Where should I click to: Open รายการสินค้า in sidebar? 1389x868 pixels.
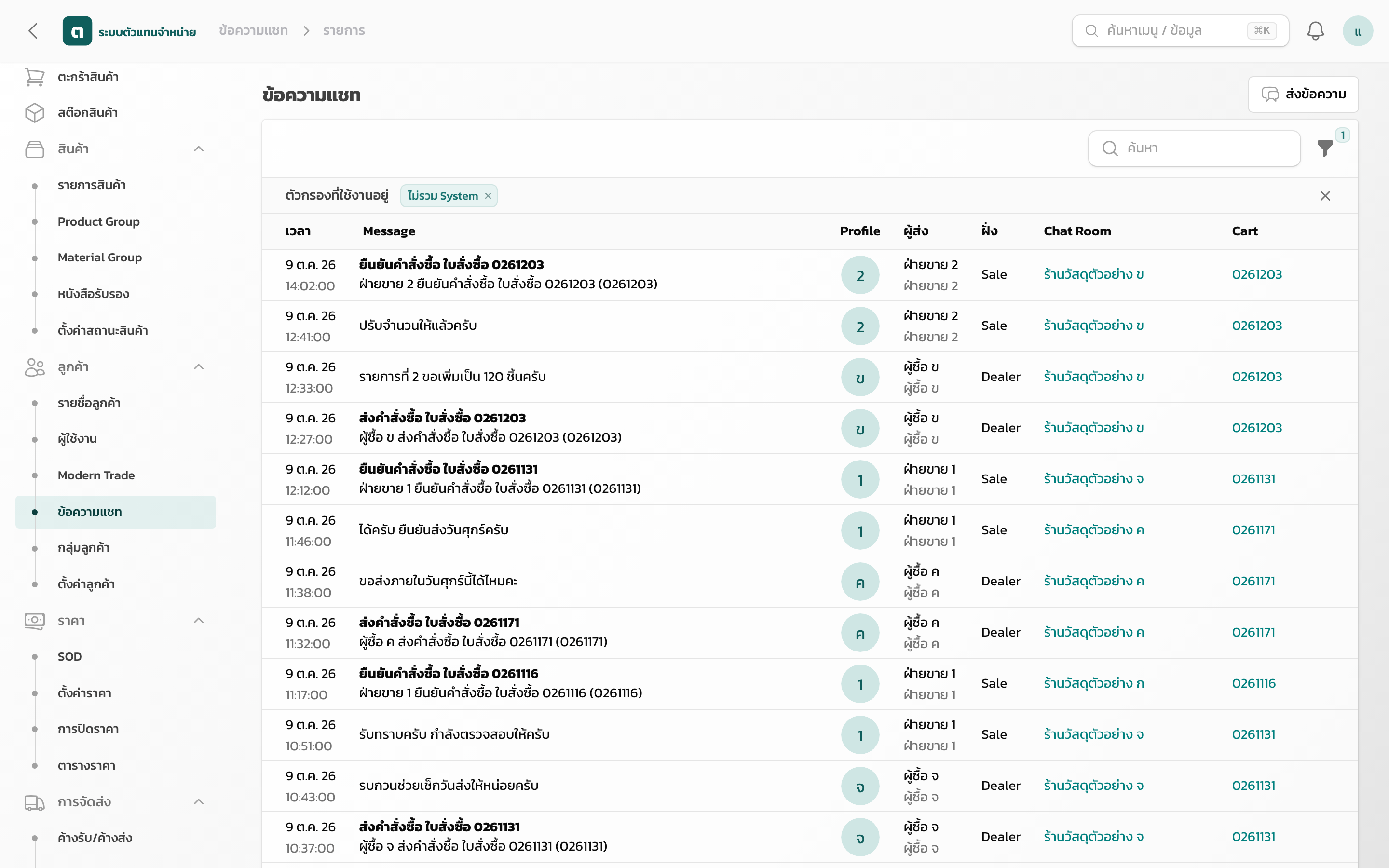point(91,185)
